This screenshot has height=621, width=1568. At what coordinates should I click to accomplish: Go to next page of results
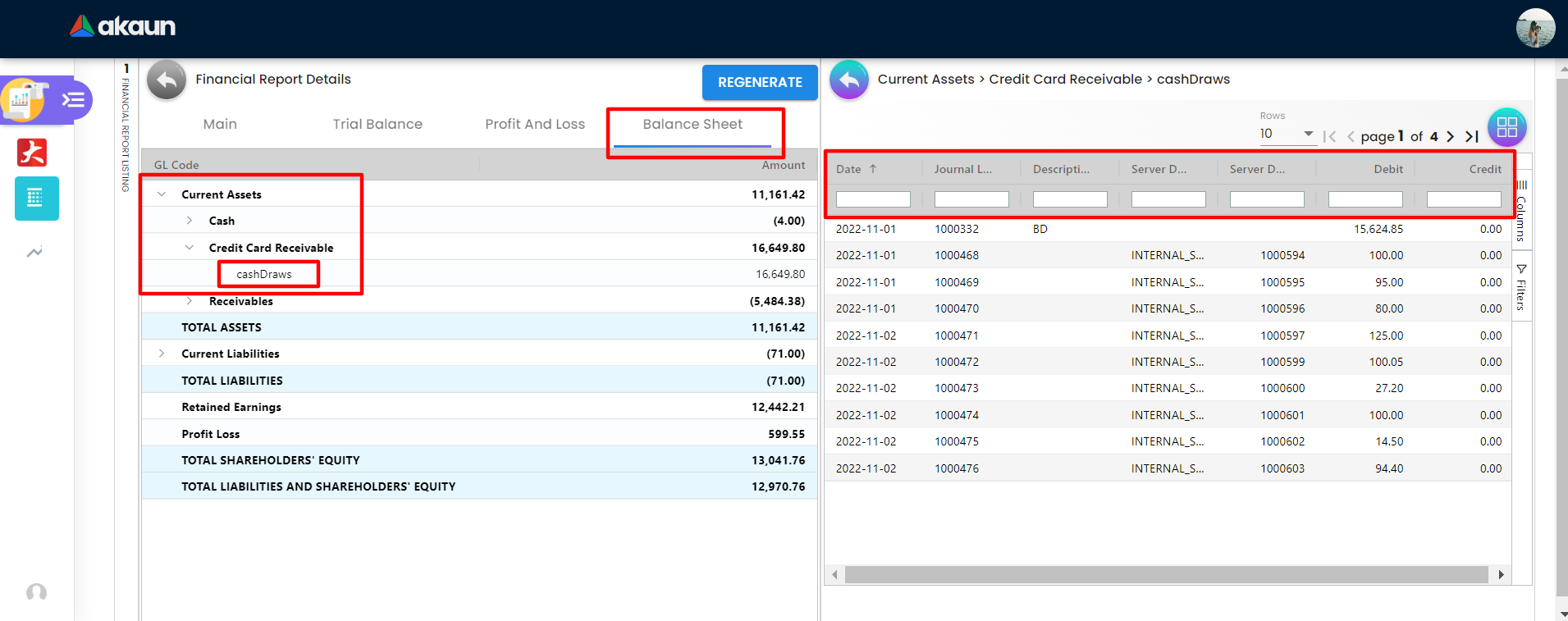(x=1450, y=136)
